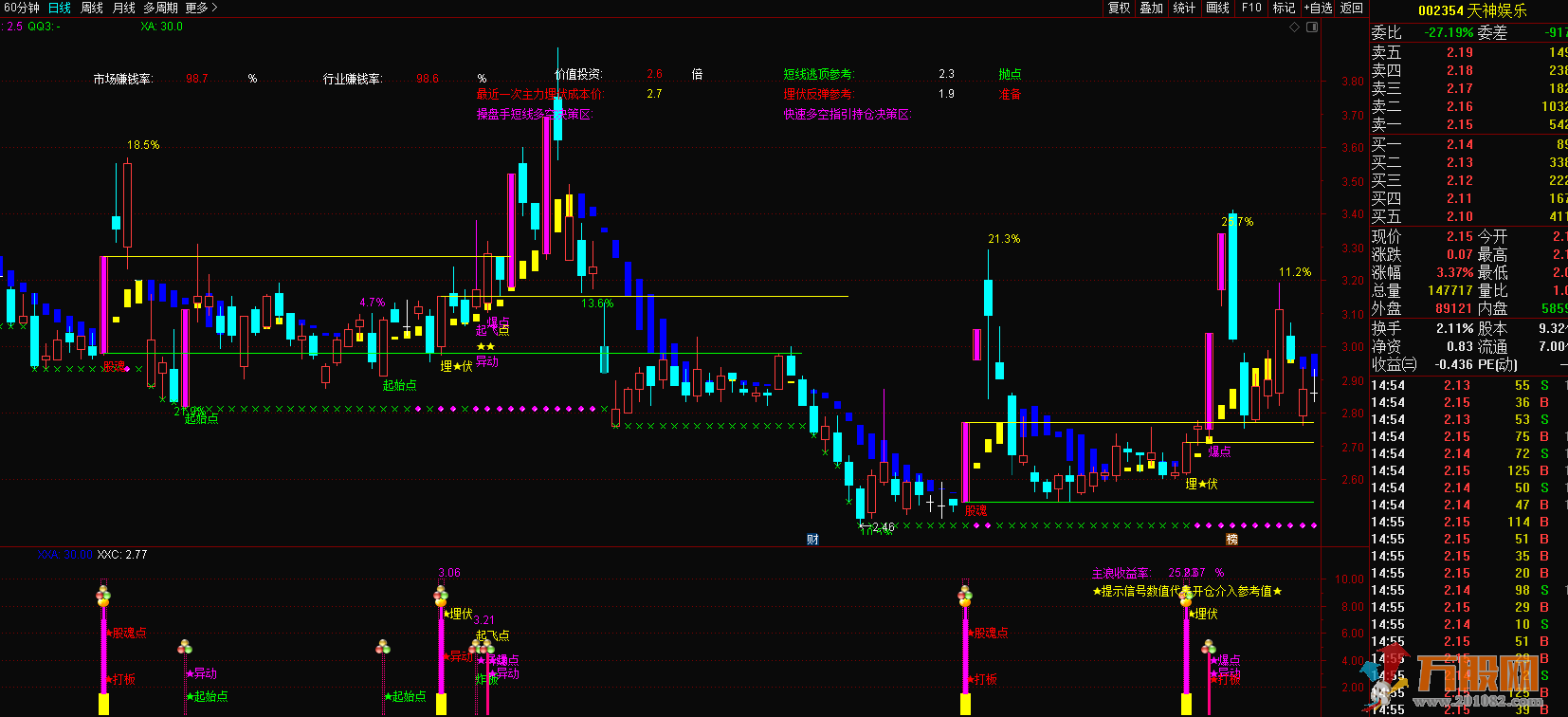Click the 准备 signal text
1568x717 pixels.
(x=1010, y=94)
